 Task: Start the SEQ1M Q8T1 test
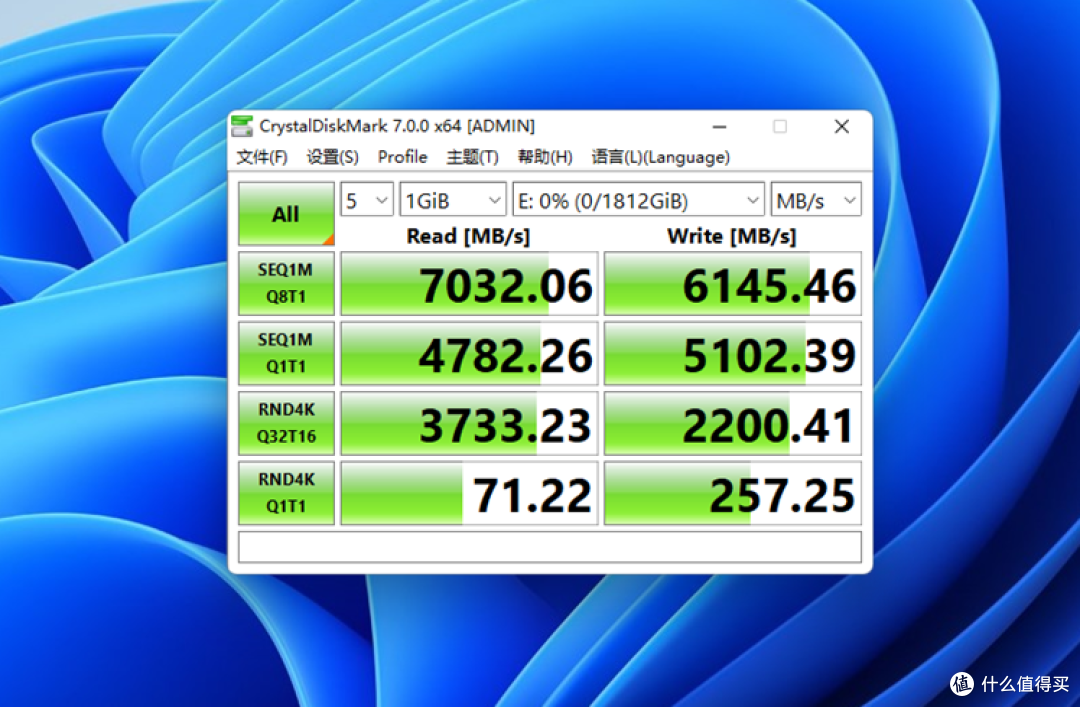287,283
